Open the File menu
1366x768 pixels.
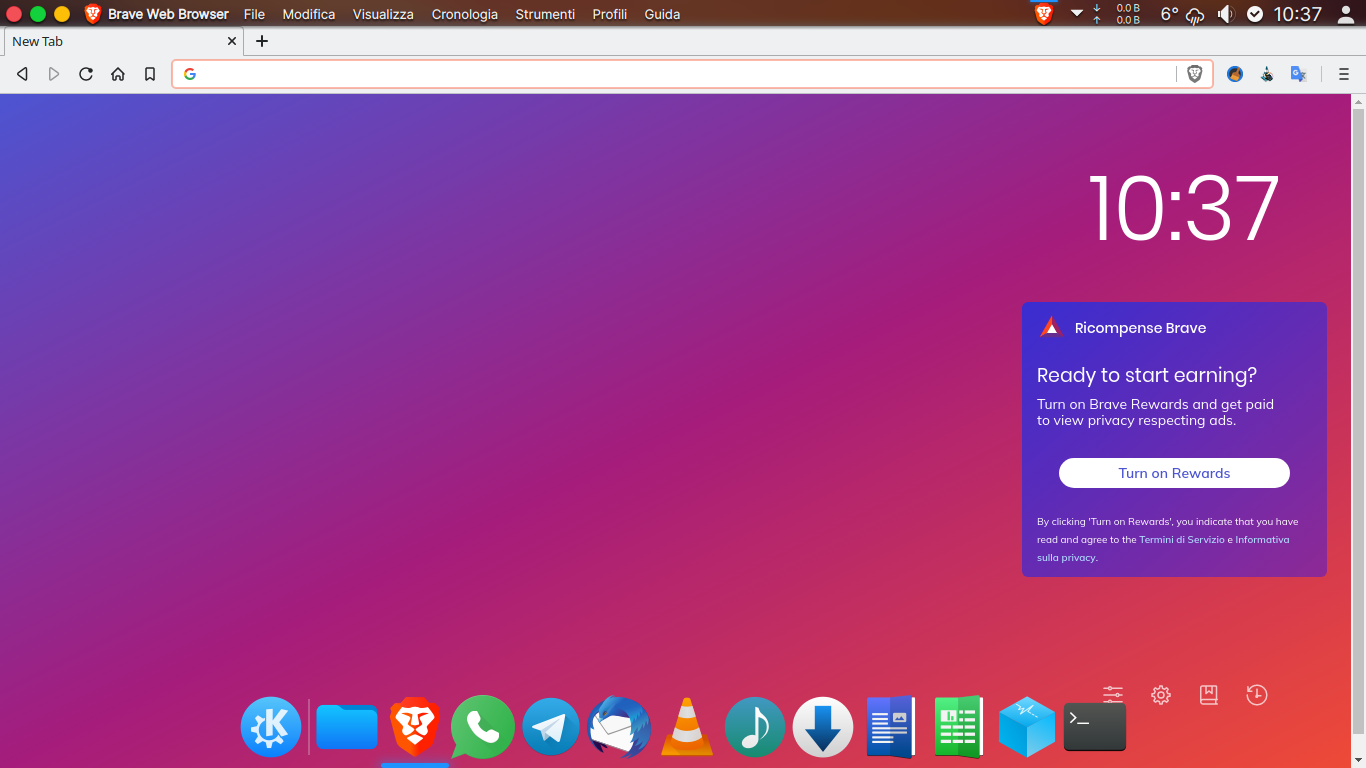(x=254, y=14)
